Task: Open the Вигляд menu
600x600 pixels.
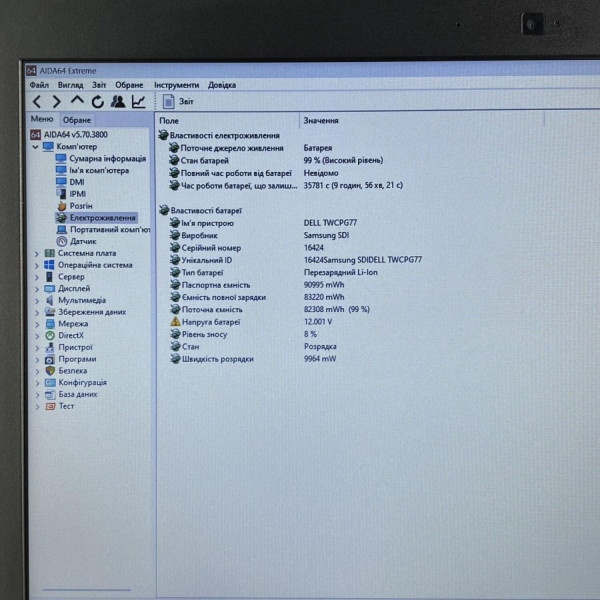Action: tap(70, 85)
